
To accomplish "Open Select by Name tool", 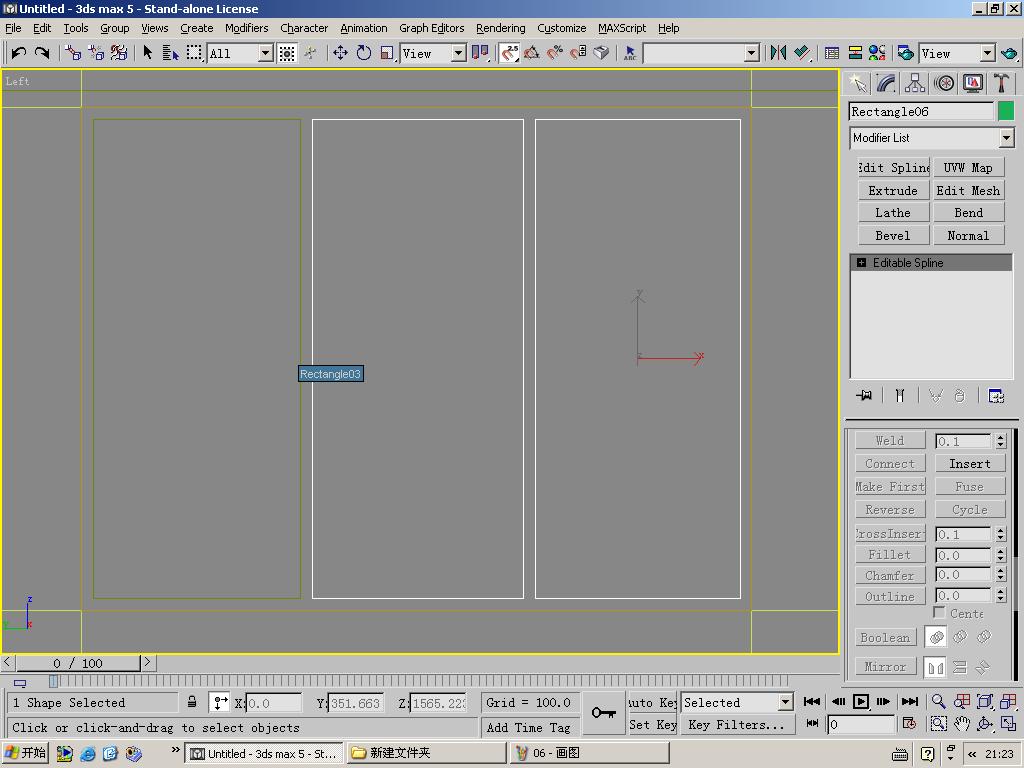I will click(x=170, y=53).
